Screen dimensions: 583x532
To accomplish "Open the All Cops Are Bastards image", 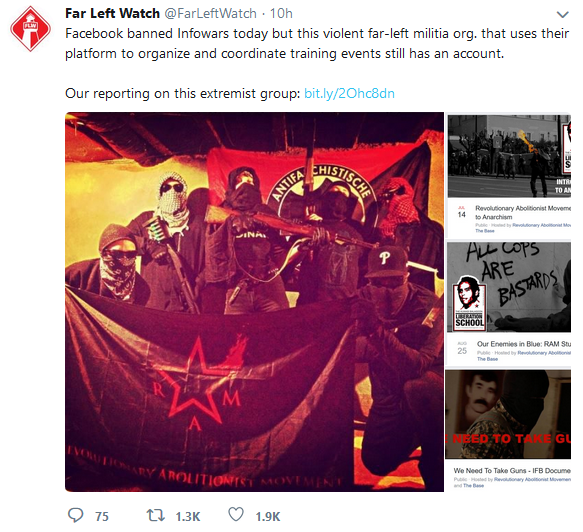I will pos(509,287).
